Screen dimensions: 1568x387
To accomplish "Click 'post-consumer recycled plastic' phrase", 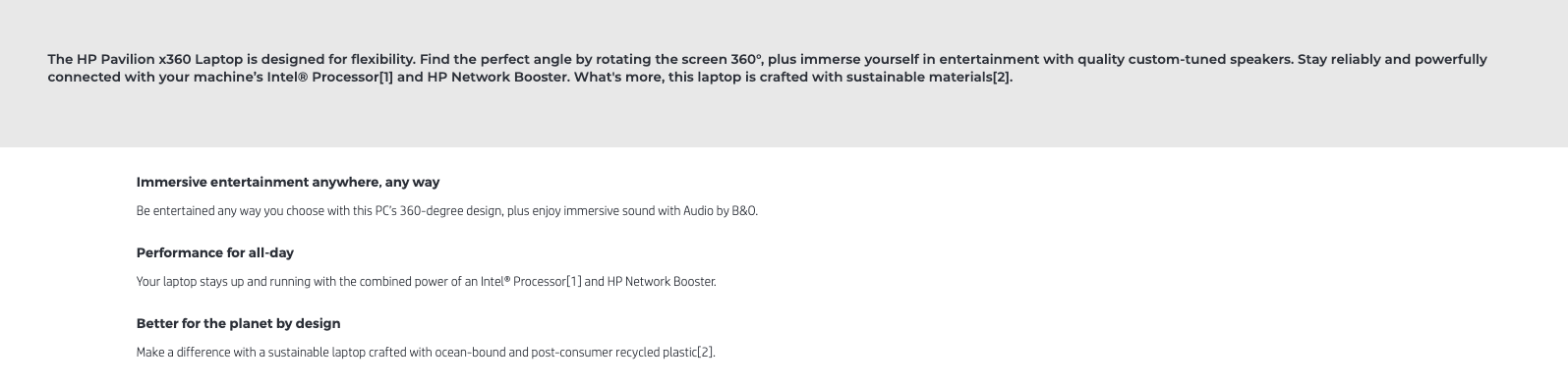I will click(613, 353).
